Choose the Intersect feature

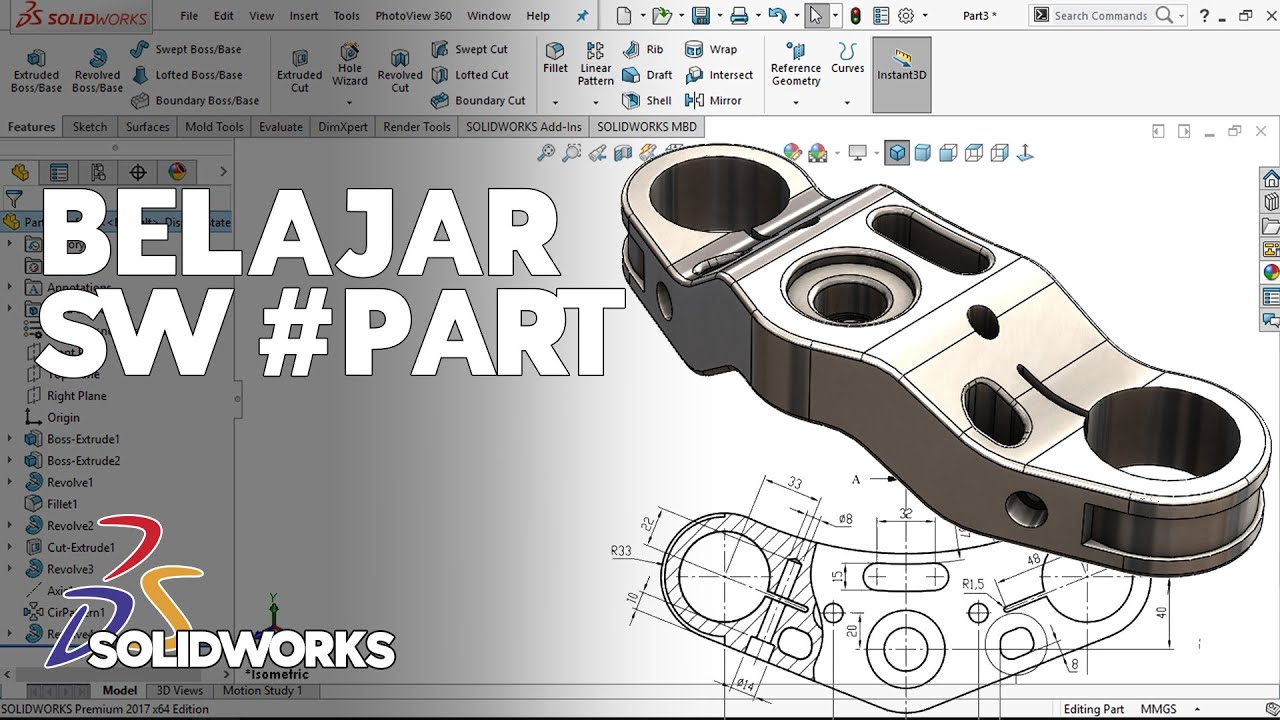coord(719,75)
